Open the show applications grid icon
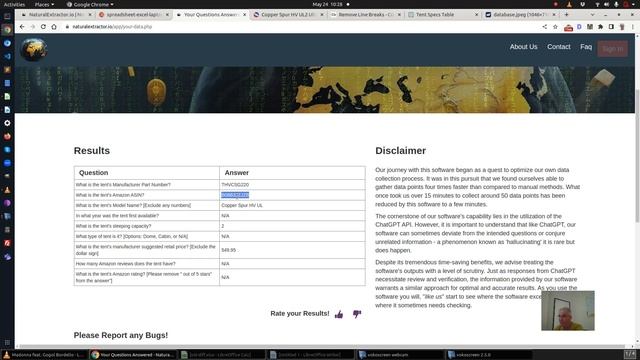The height and width of the screenshot is (360, 640). click(x=7, y=342)
